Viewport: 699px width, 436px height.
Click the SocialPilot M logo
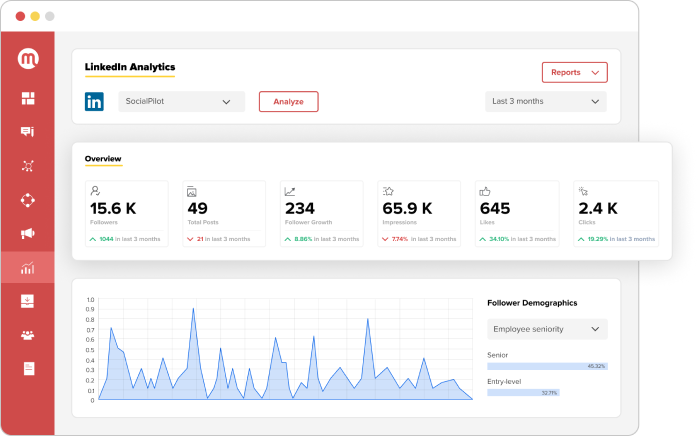click(28, 58)
